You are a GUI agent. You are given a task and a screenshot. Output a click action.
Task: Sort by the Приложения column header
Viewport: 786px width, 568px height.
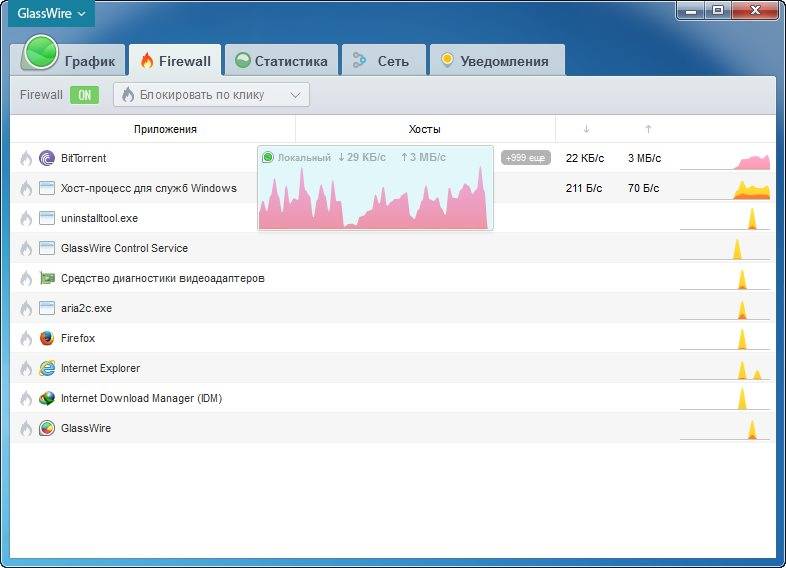(165, 129)
